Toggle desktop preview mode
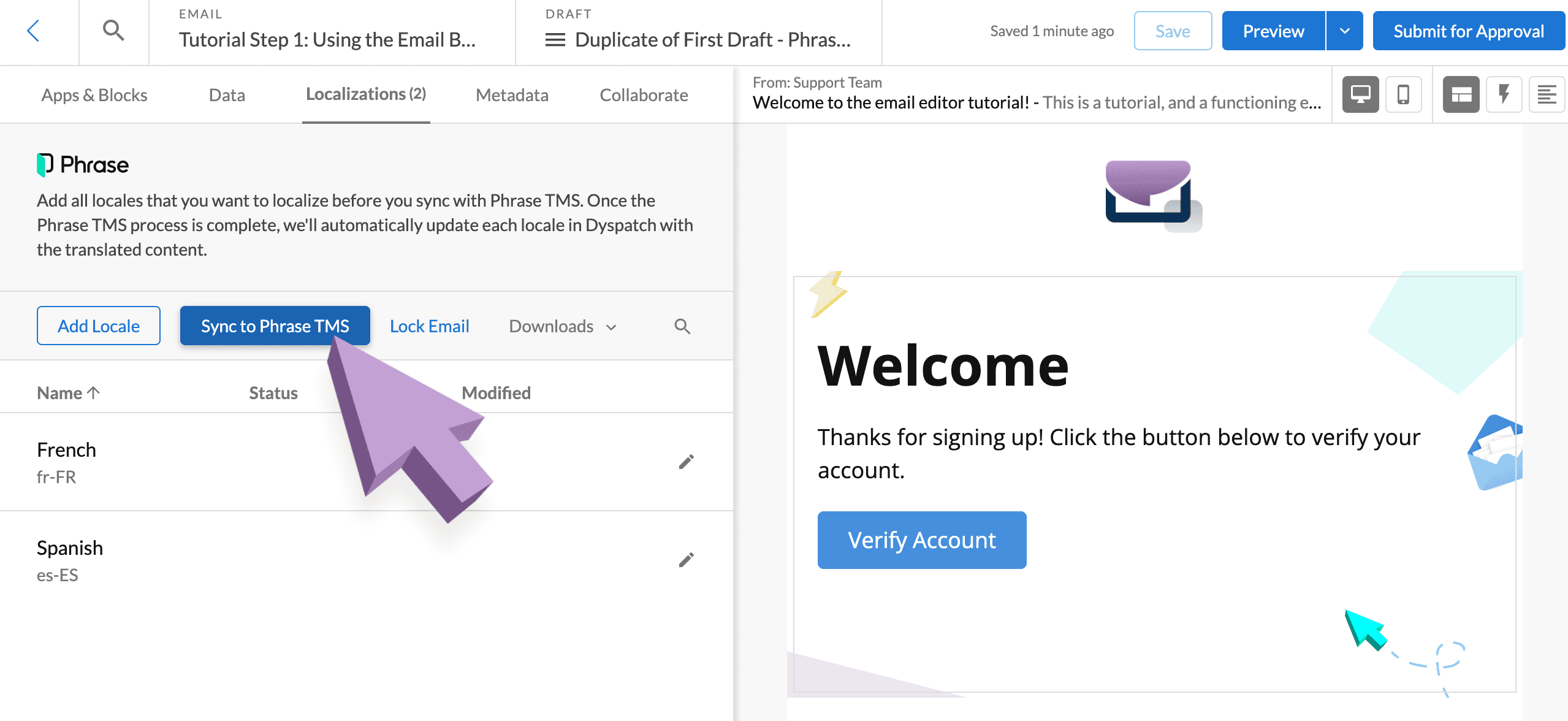The width and height of the screenshot is (1568, 721). (x=1360, y=94)
